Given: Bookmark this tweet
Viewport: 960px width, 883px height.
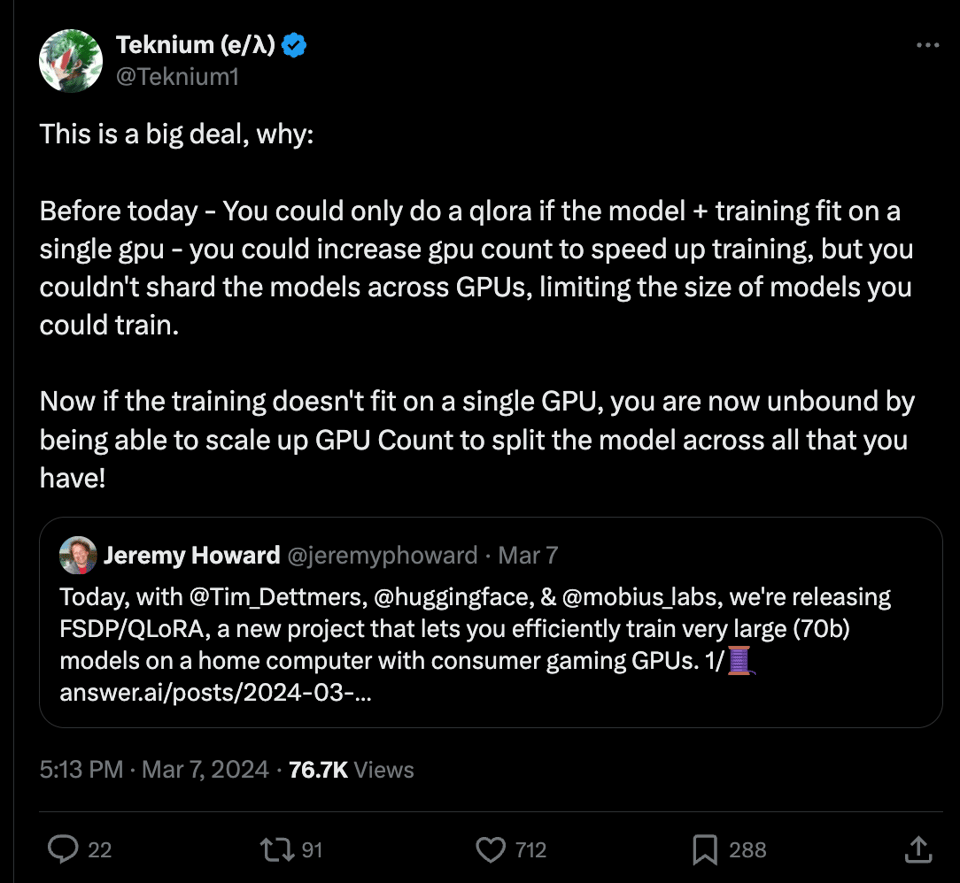Looking at the screenshot, I should click(706, 850).
